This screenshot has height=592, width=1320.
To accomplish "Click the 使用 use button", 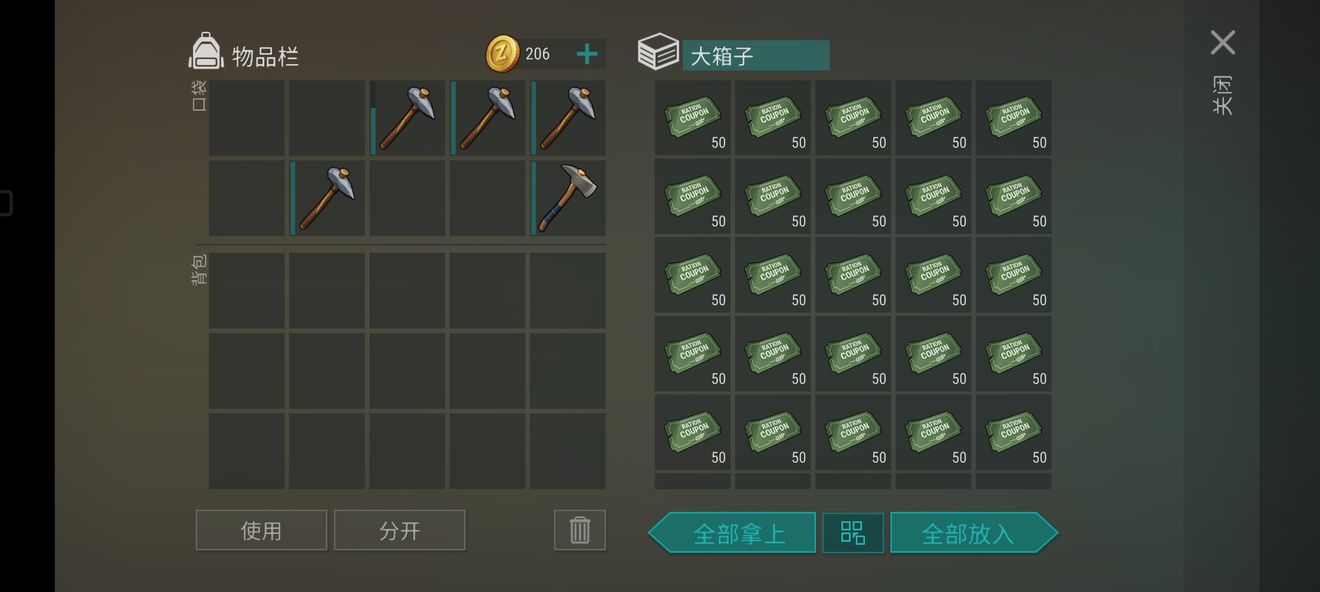I will point(261,530).
